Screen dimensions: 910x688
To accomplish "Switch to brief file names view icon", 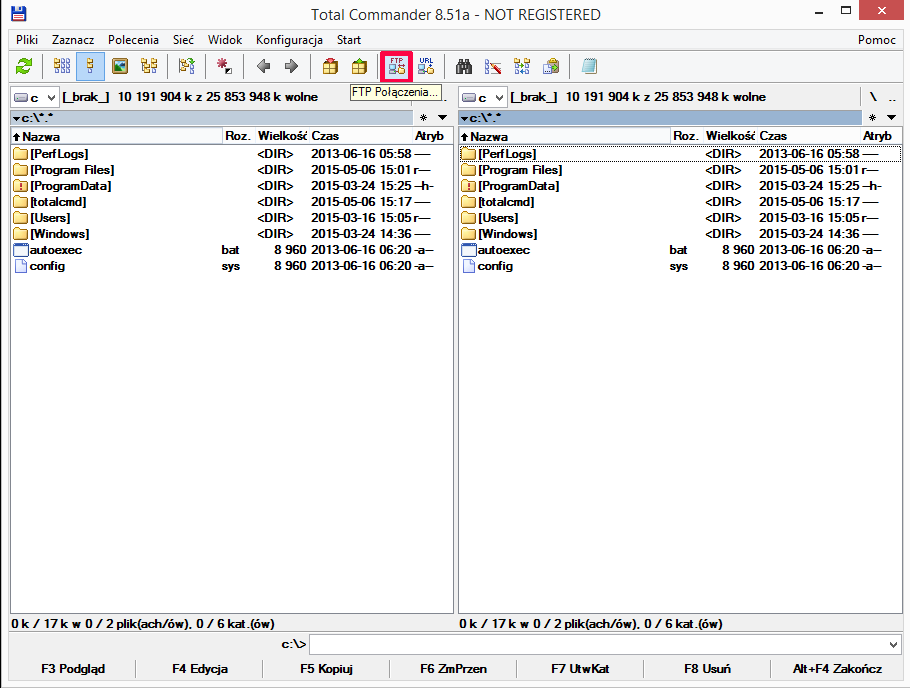I will click(62, 66).
